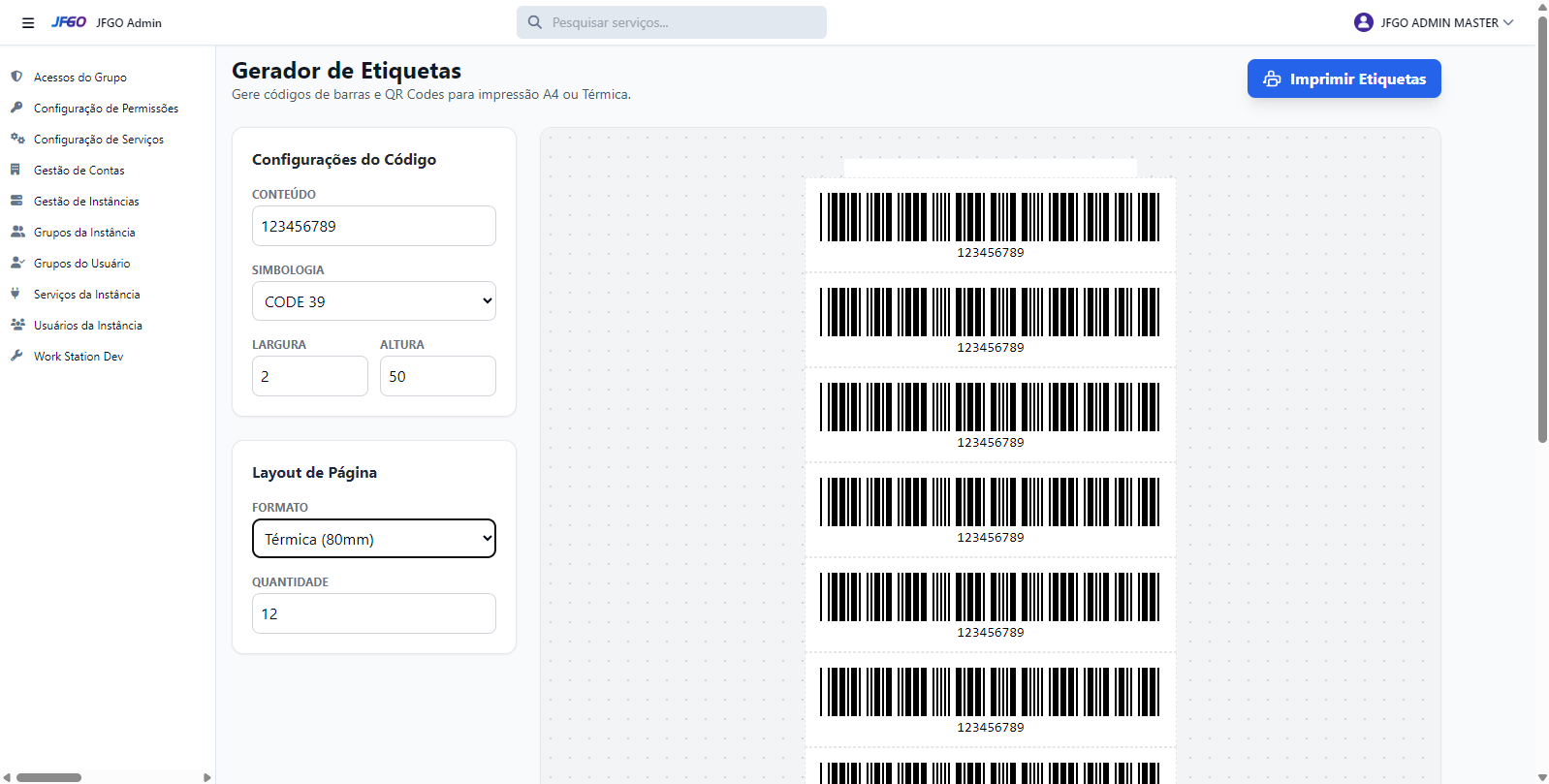1549x784 pixels.
Task: Open the Simbologia CODE 39 dropdown
Action: (373, 301)
